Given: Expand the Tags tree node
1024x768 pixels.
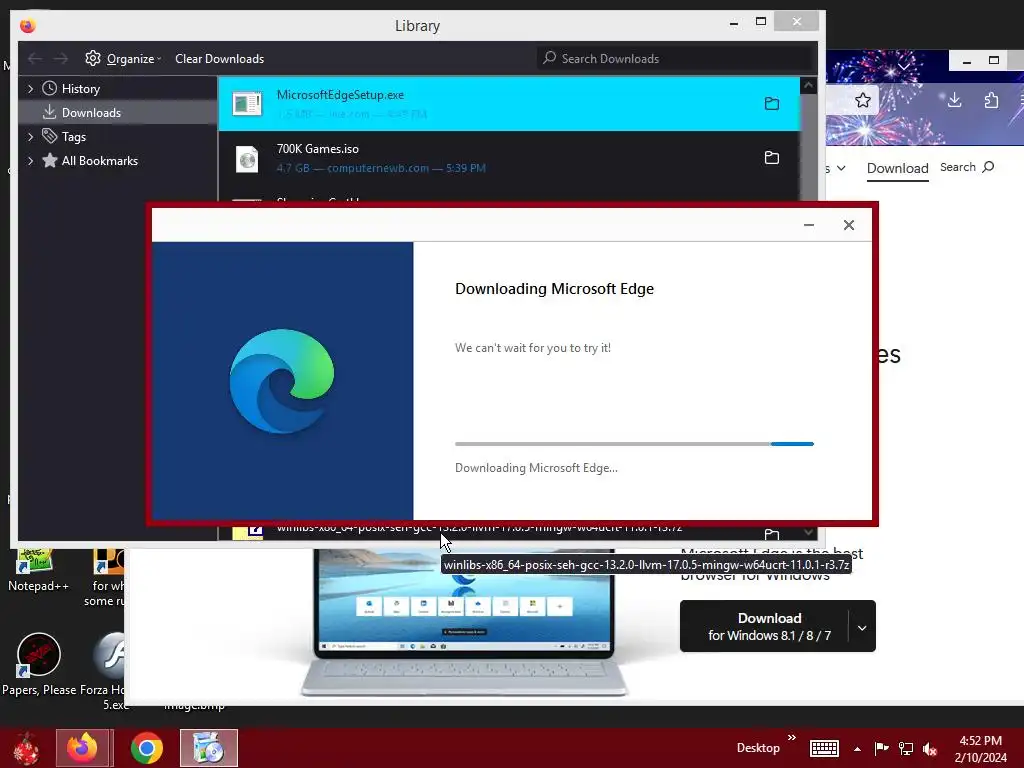Looking at the screenshot, I should pyautogui.click(x=30, y=136).
